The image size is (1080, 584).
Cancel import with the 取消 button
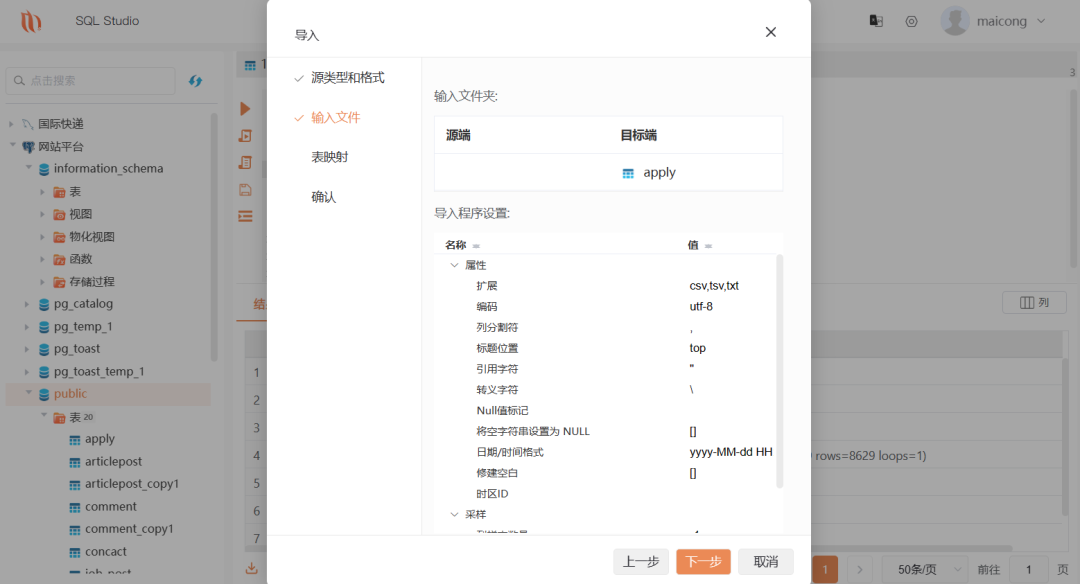coord(766,561)
